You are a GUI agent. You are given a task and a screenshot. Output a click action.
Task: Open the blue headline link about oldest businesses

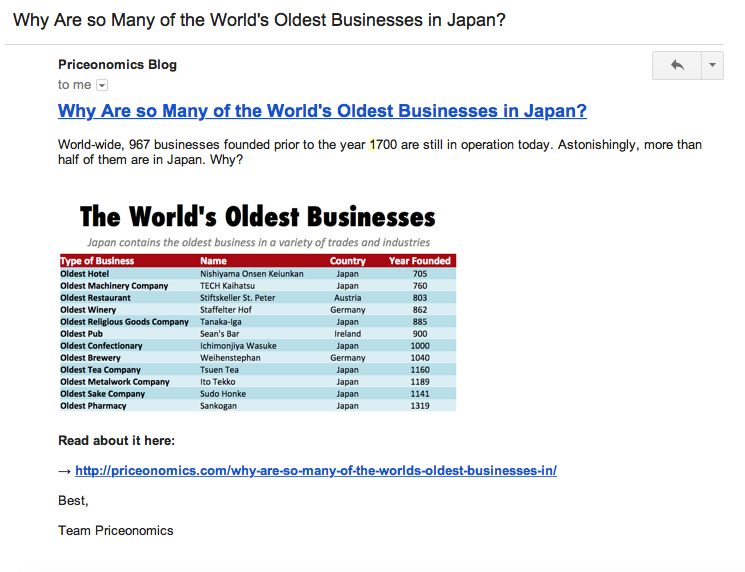(x=322, y=111)
